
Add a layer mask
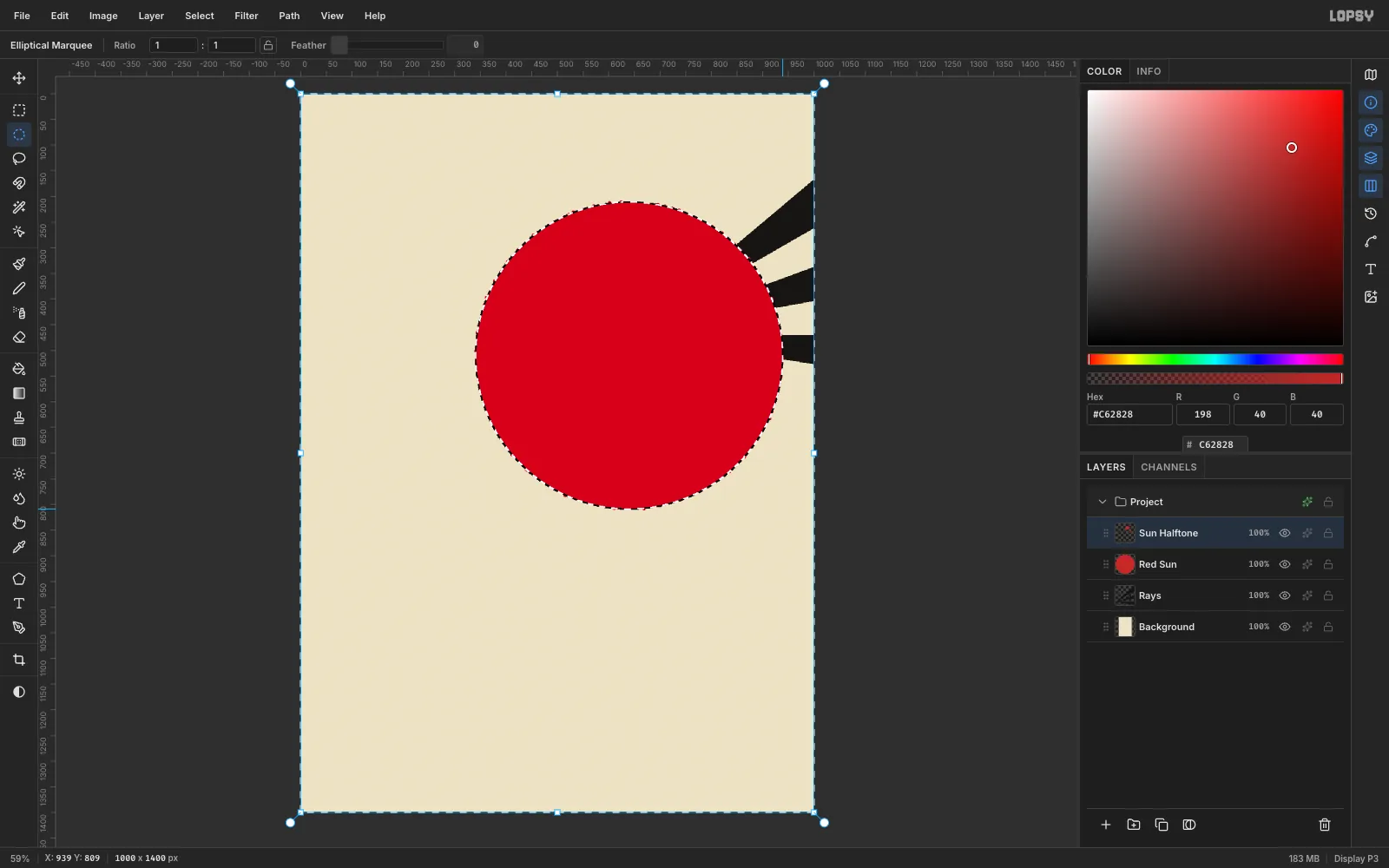1189,825
